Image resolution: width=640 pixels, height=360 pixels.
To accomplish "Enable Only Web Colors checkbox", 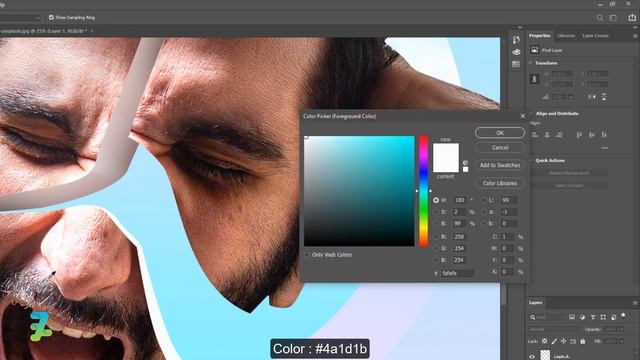I will point(307,255).
